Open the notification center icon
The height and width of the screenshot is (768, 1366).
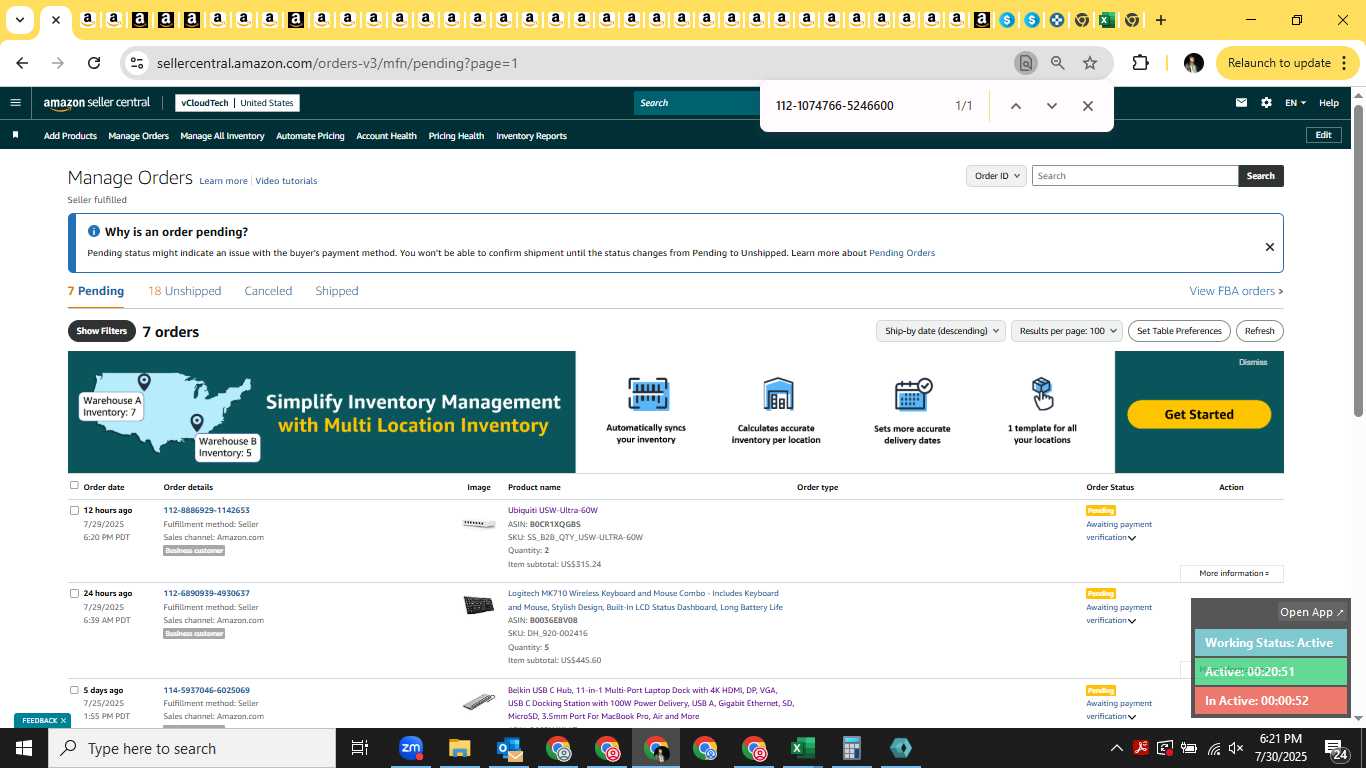(1337, 748)
